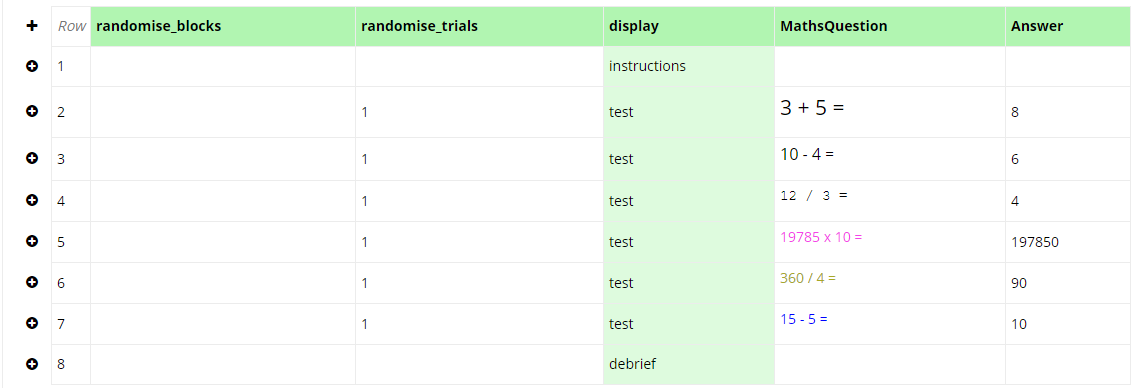Select the randomise_blocks column header
Screen dimensions: 1139x388
[x=223, y=26]
